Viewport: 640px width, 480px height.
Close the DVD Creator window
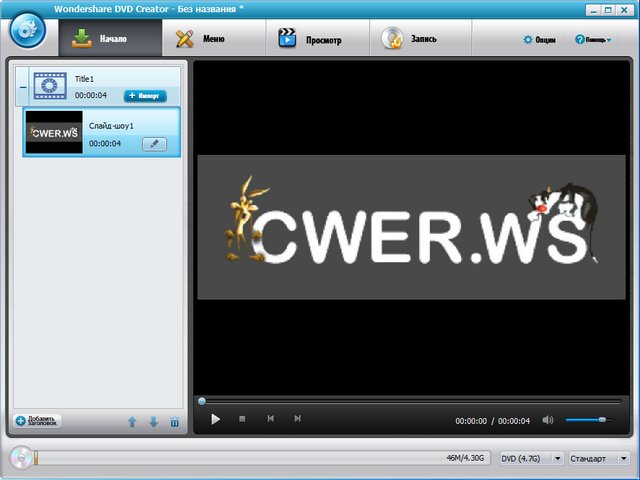coord(624,10)
